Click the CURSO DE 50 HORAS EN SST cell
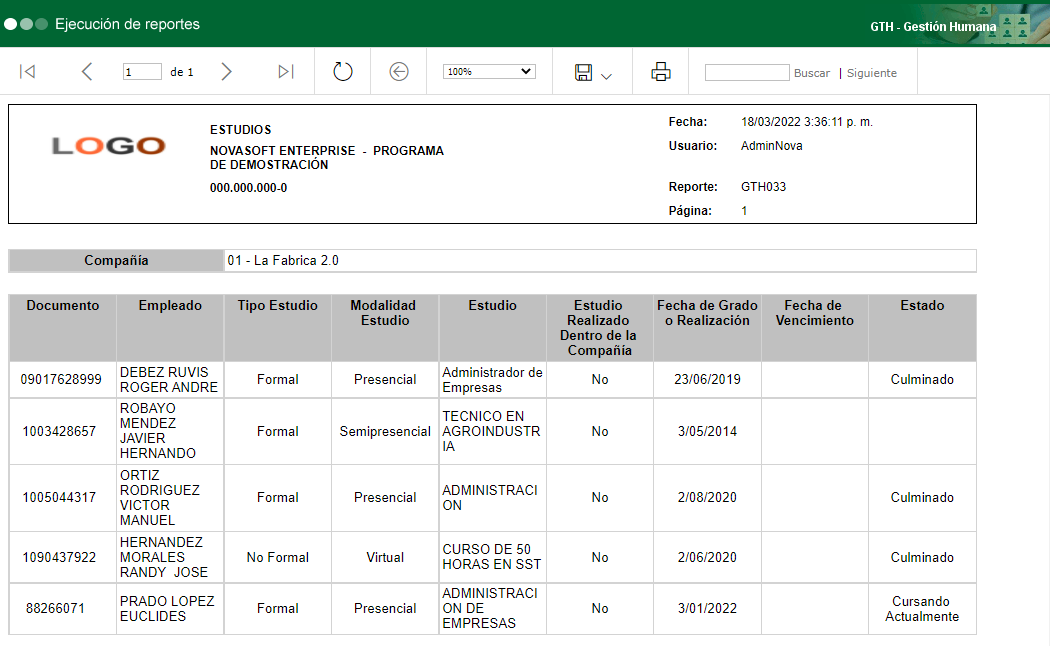Viewport: 1050px width, 646px height. (x=492, y=557)
